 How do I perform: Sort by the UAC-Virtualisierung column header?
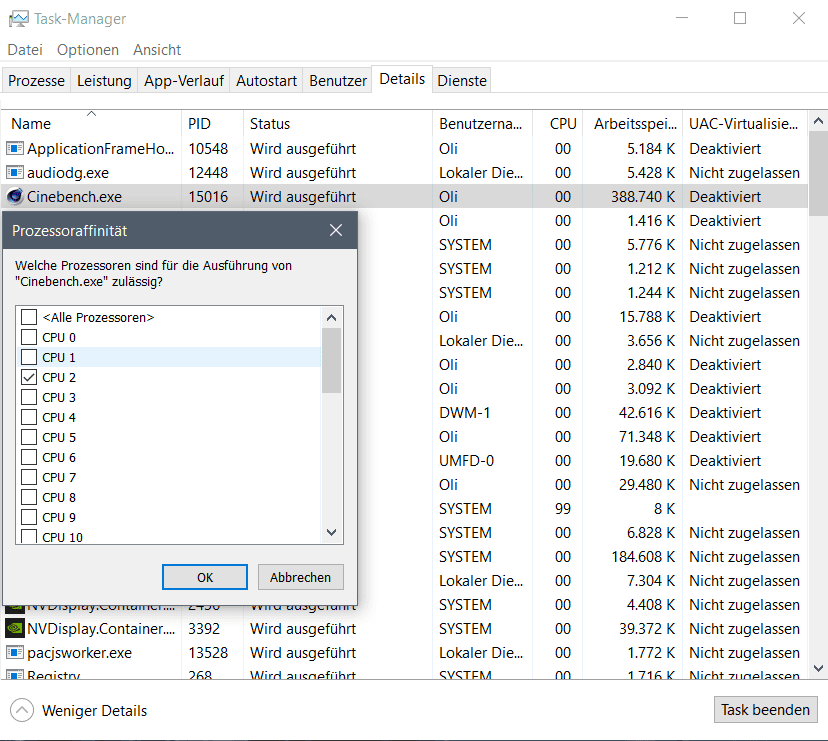(x=745, y=124)
